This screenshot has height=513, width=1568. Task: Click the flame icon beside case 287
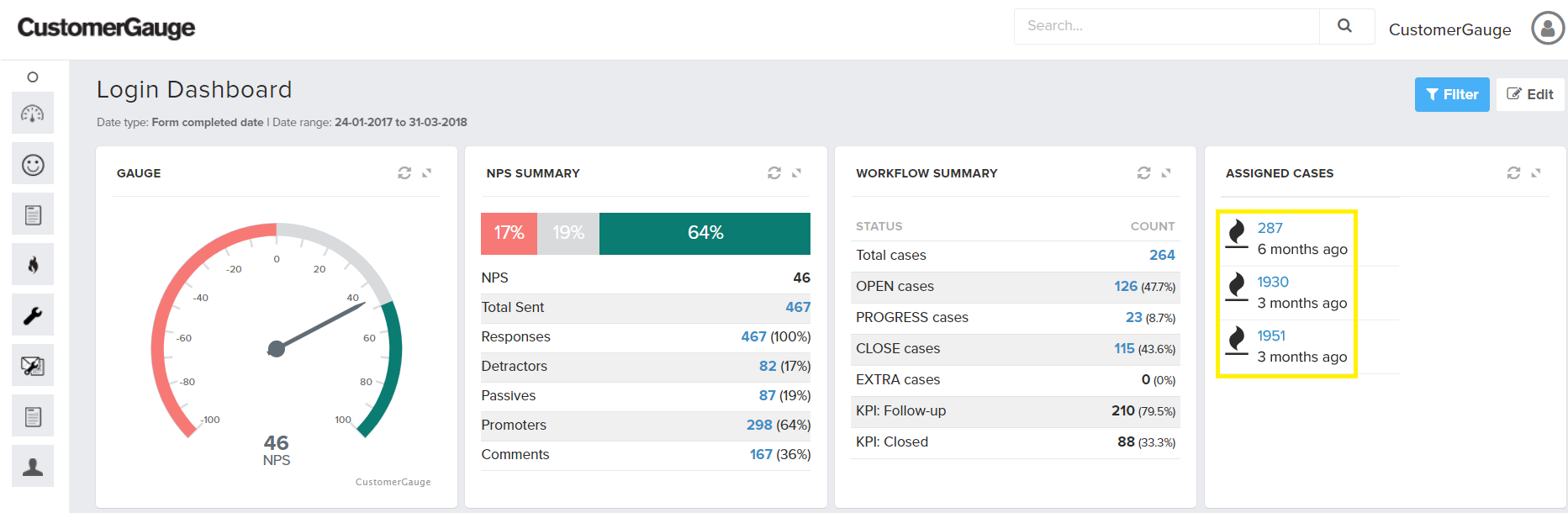click(x=1237, y=234)
